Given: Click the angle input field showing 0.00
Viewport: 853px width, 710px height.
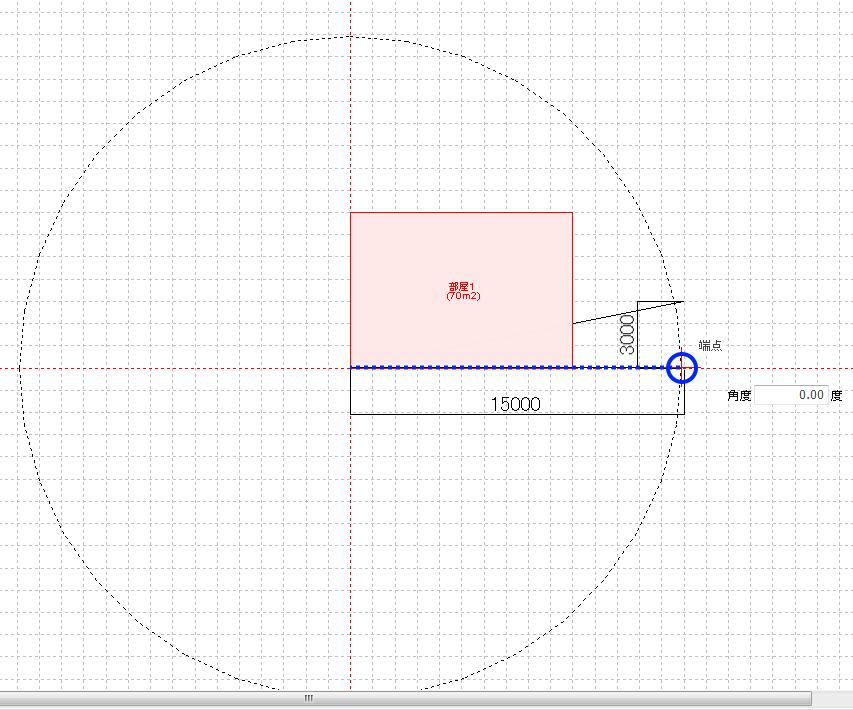Looking at the screenshot, I should point(791,395).
